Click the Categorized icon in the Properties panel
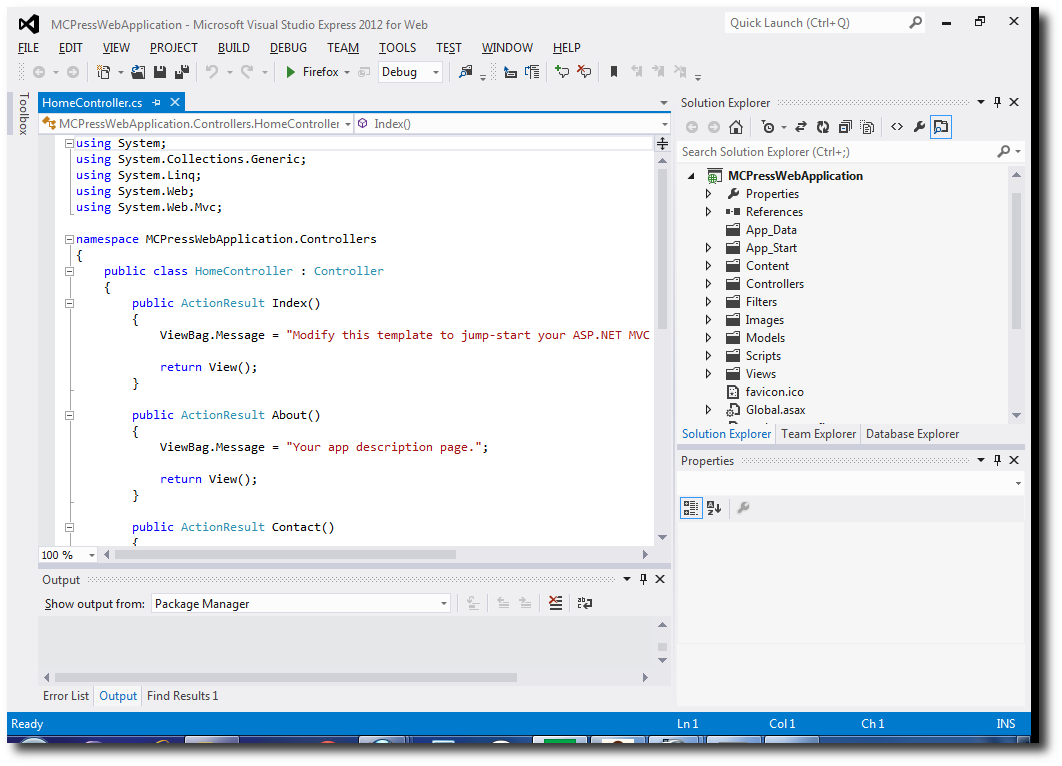The image size is (1062, 766). [x=691, y=508]
